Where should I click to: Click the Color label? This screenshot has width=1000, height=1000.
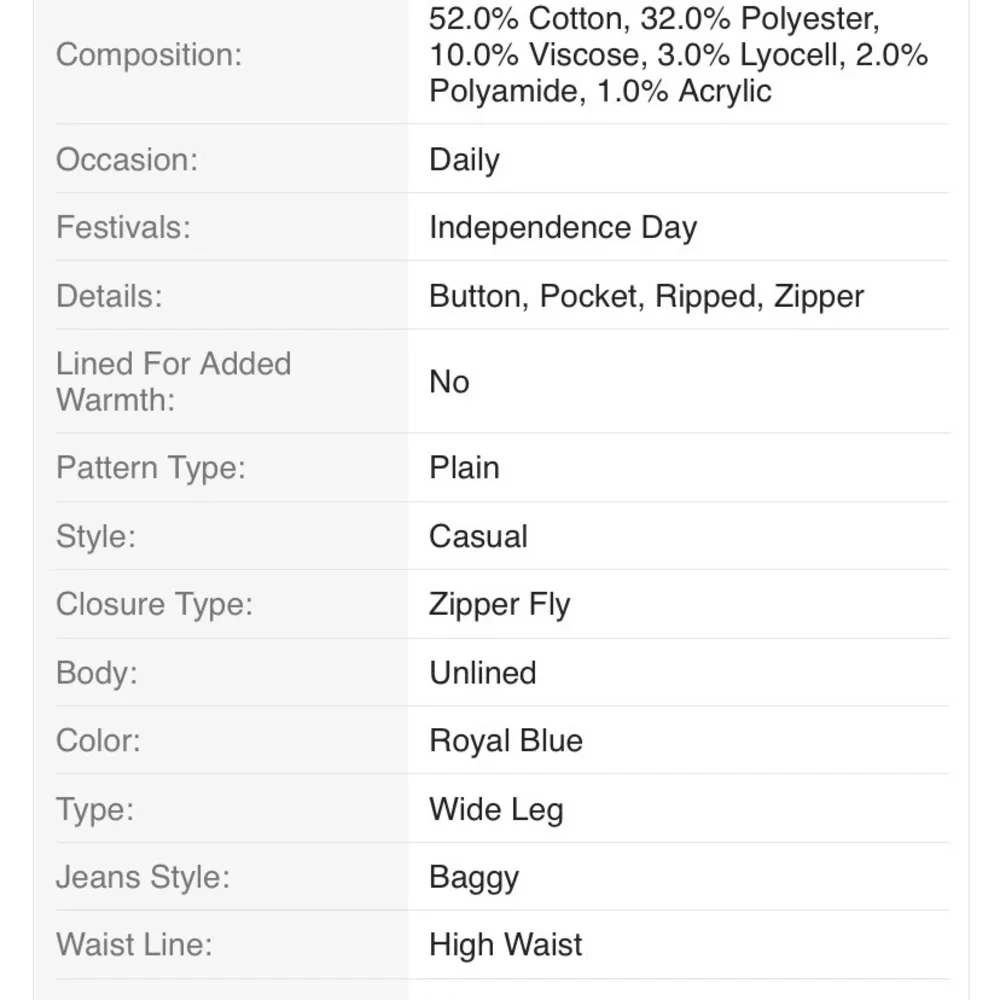[x=98, y=741]
